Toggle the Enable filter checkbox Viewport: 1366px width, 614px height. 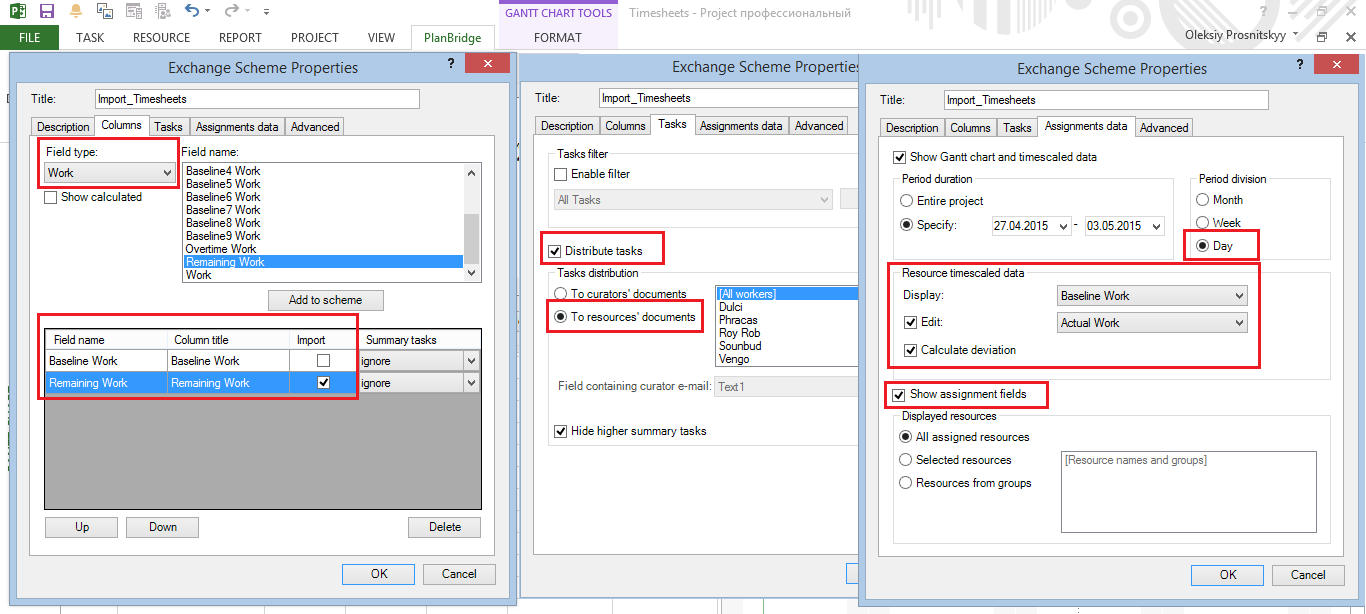(561, 174)
